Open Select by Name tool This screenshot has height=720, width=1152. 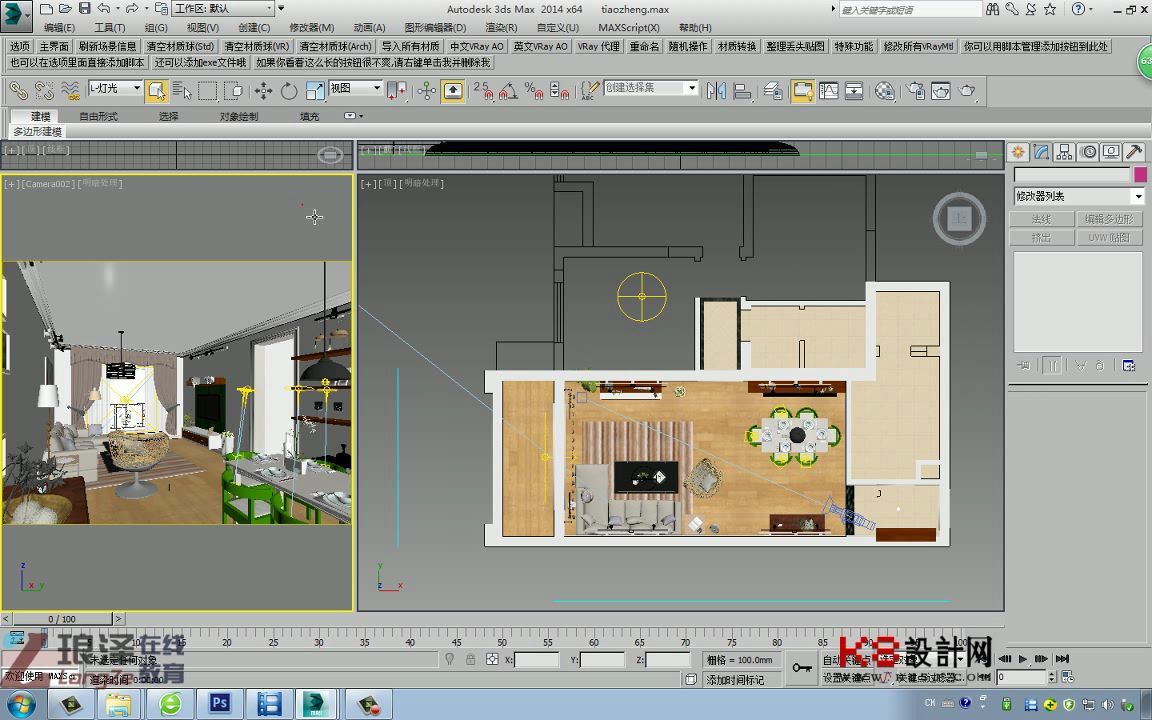pos(182,90)
